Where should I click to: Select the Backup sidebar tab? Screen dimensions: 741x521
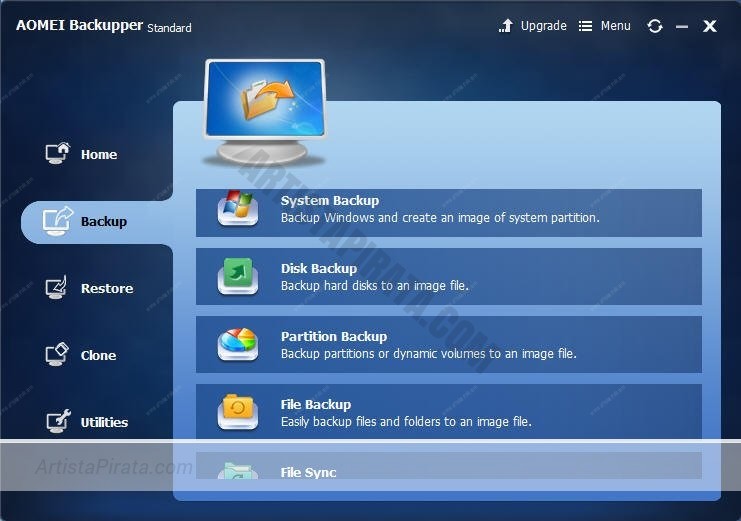pos(97,222)
